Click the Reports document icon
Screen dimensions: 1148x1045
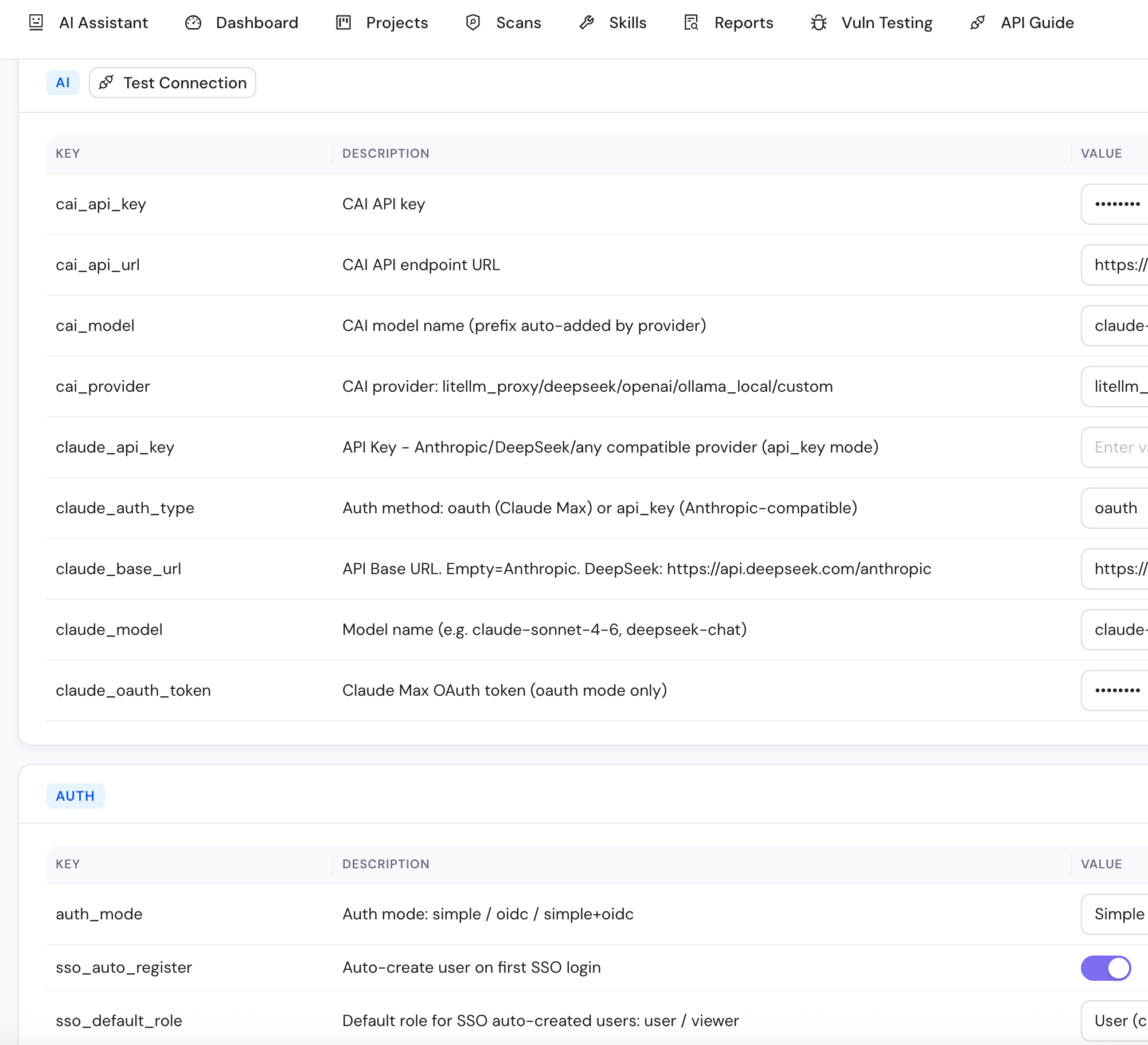point(692,22)
